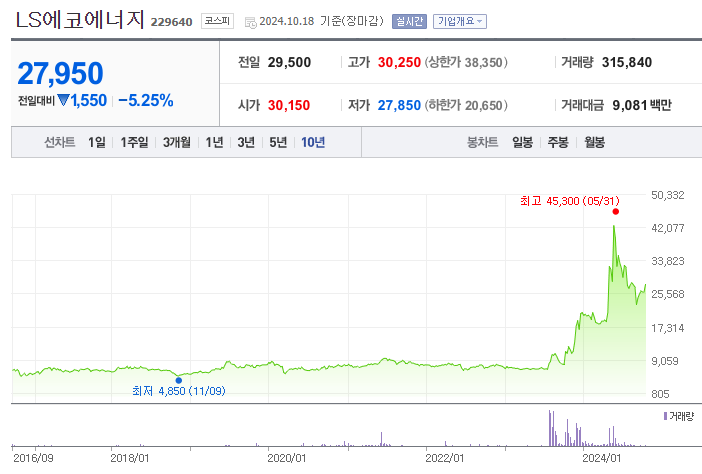Click the 전일 value 29,500

click(x=289, y=62)
